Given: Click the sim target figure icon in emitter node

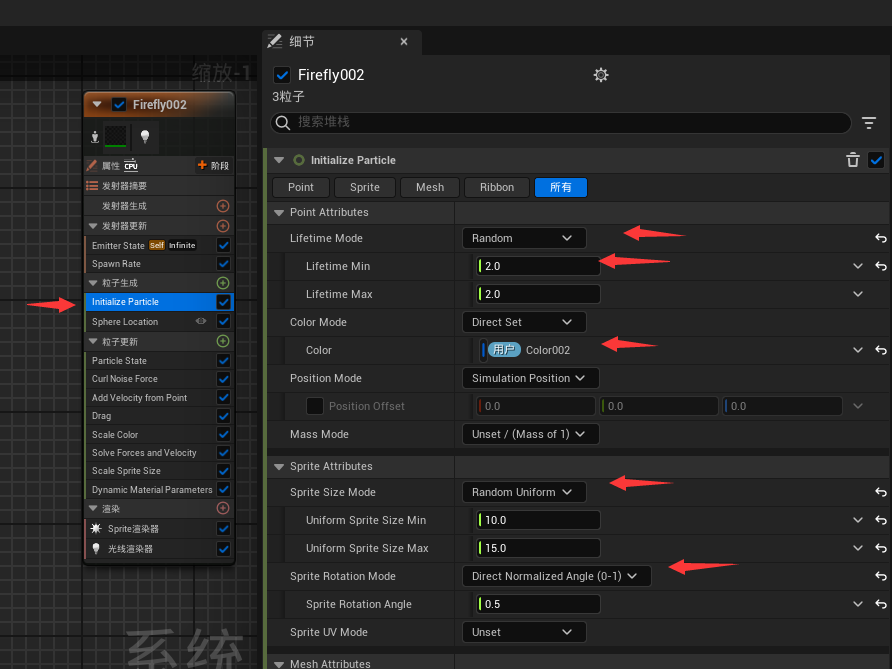Looking at the screenshot, I should pos(95,137).
